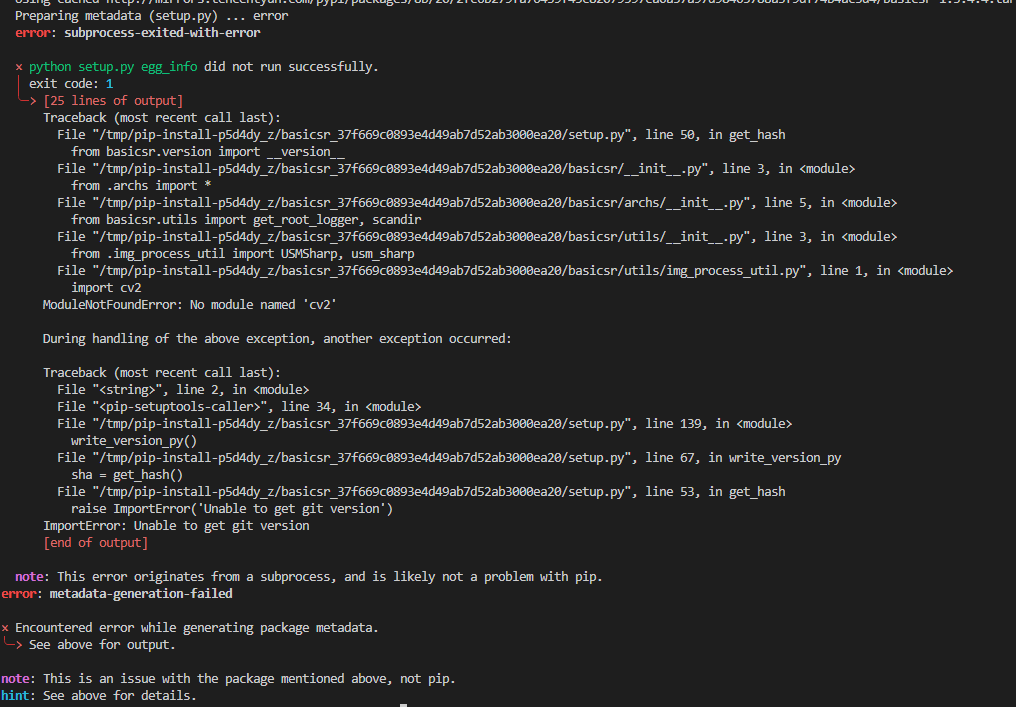Click "ImportError: Unable to get git version" line
Viewport: 1016px width, 707px height.
[176, 526]
